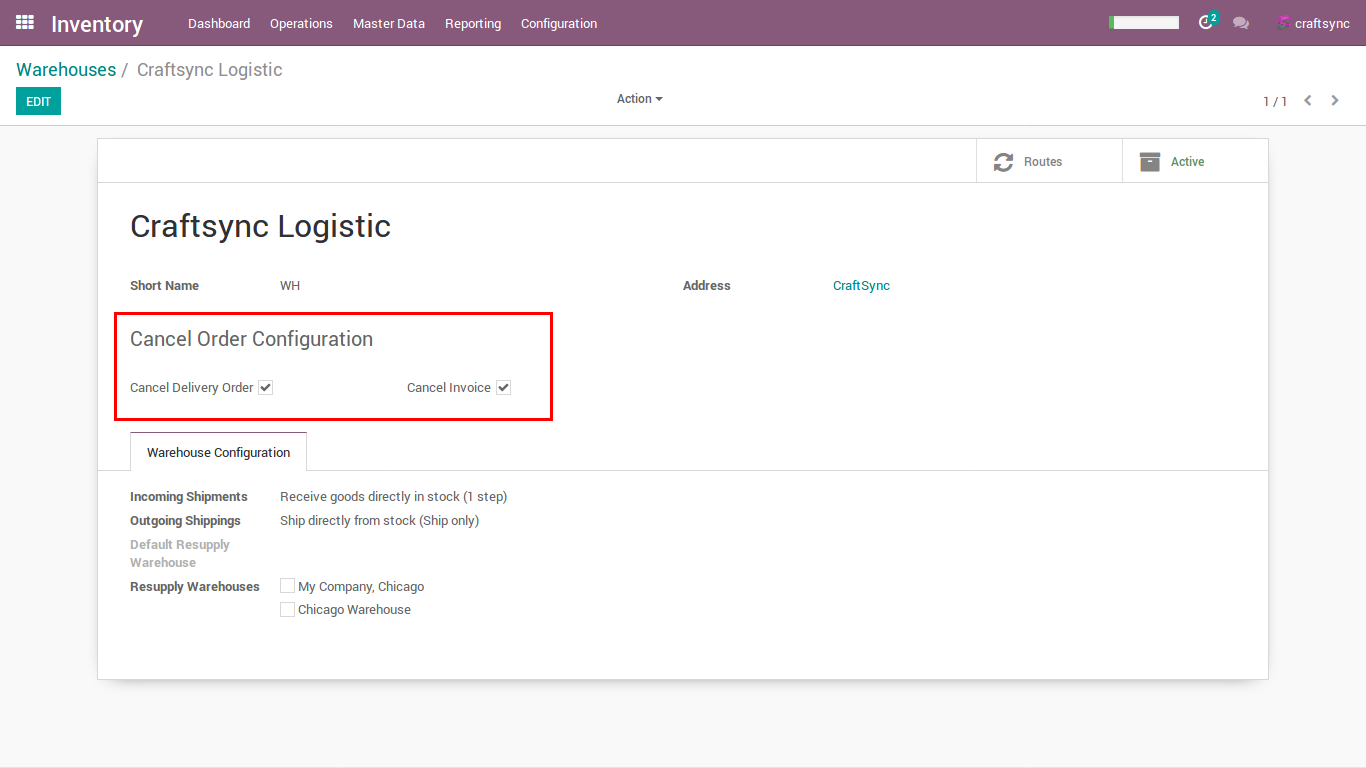This screenshot has width=1366, height=768.
Task: Open the Operations menu
Action: pos(301,23)
